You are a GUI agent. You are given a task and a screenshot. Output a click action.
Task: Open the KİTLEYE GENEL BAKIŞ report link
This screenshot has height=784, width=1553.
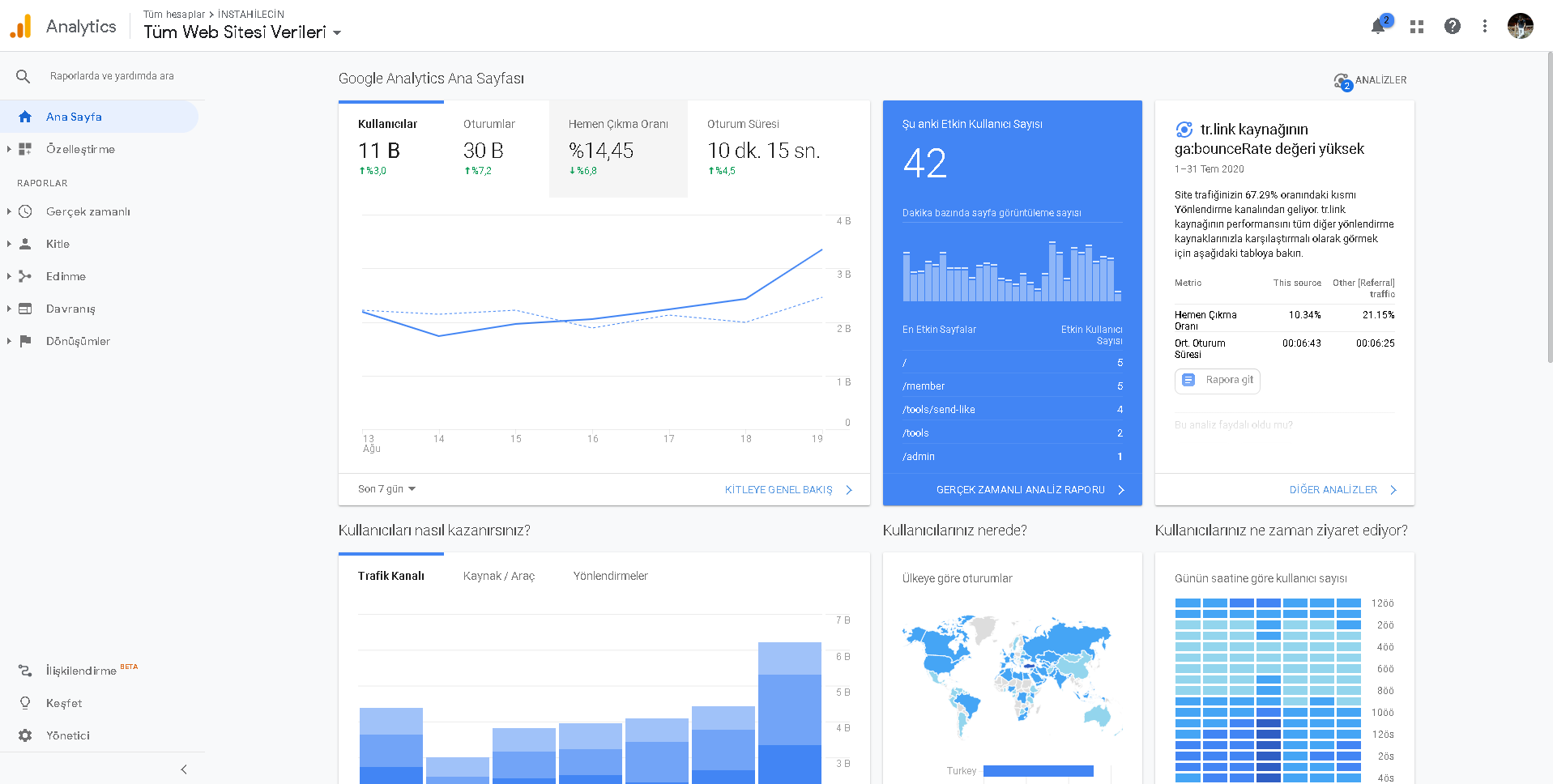click(788, 490)
